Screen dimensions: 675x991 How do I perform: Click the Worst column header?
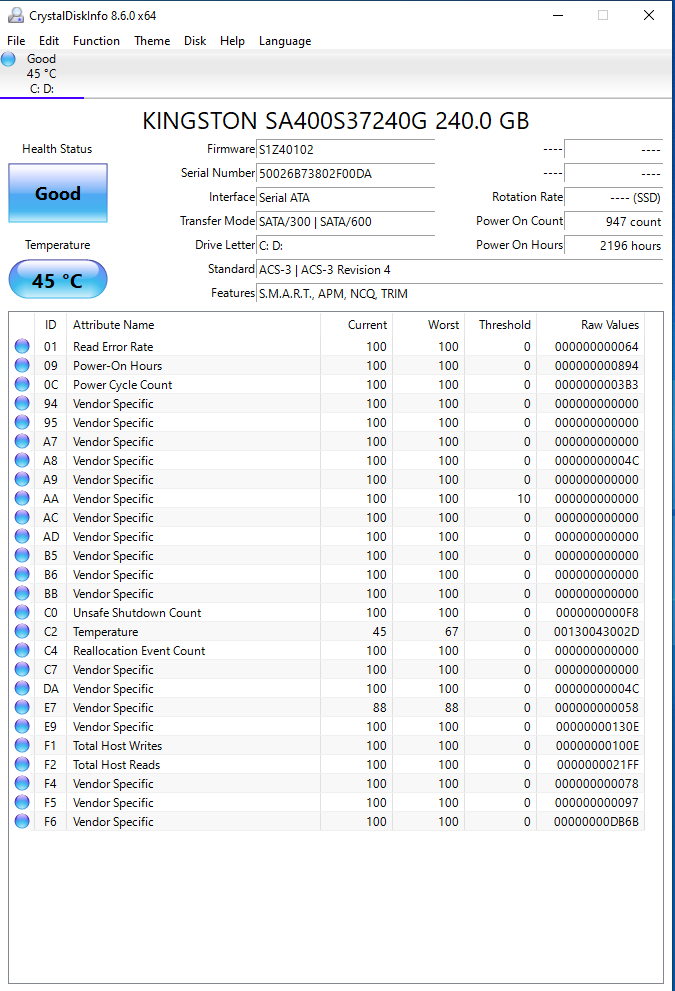point(429,325)
